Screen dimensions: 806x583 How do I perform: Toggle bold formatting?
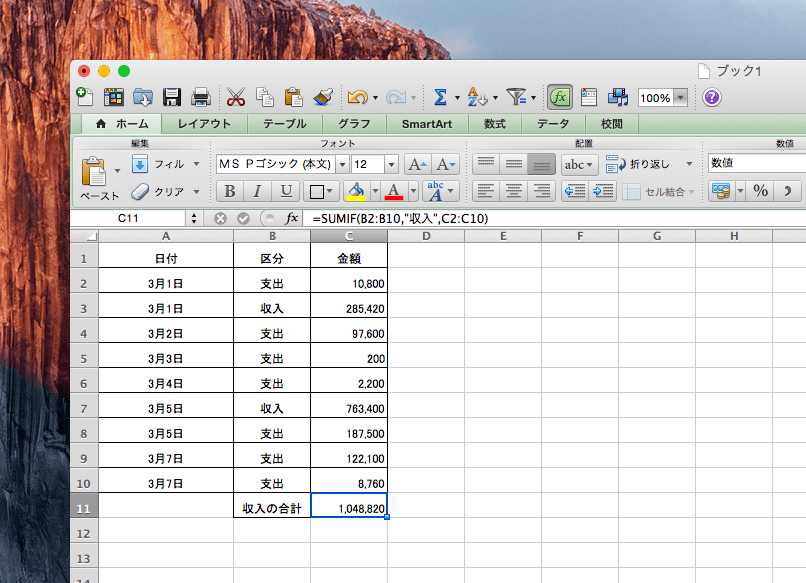point(229,191)
